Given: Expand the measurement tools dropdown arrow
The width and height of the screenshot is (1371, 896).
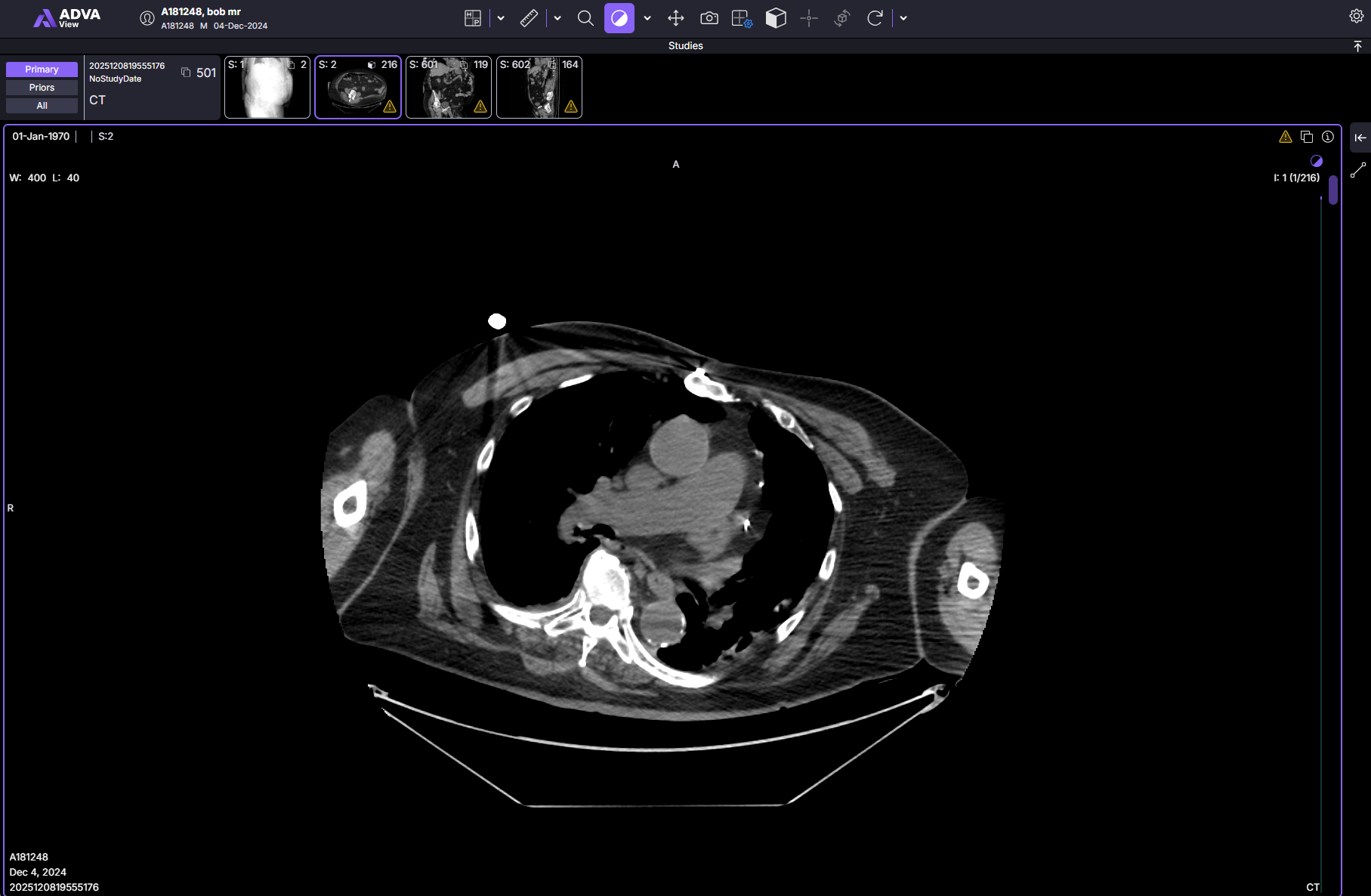Looking at the screenshot, I should click(557, 18).
